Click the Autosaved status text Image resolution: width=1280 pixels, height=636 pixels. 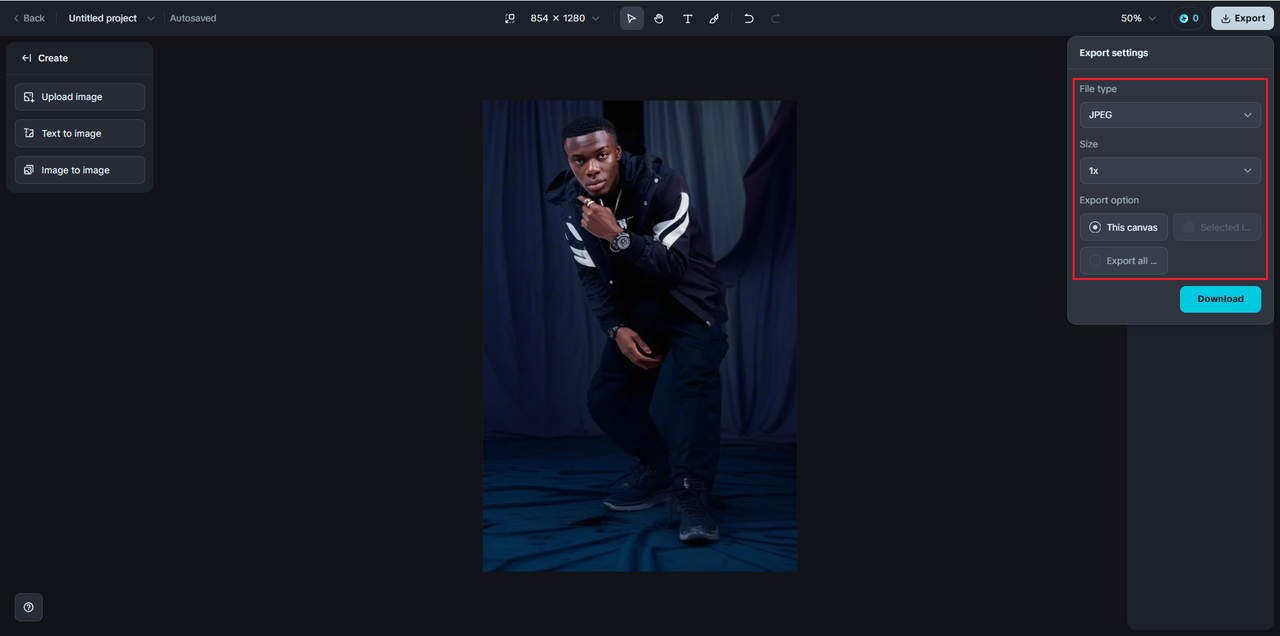(193, 18)
